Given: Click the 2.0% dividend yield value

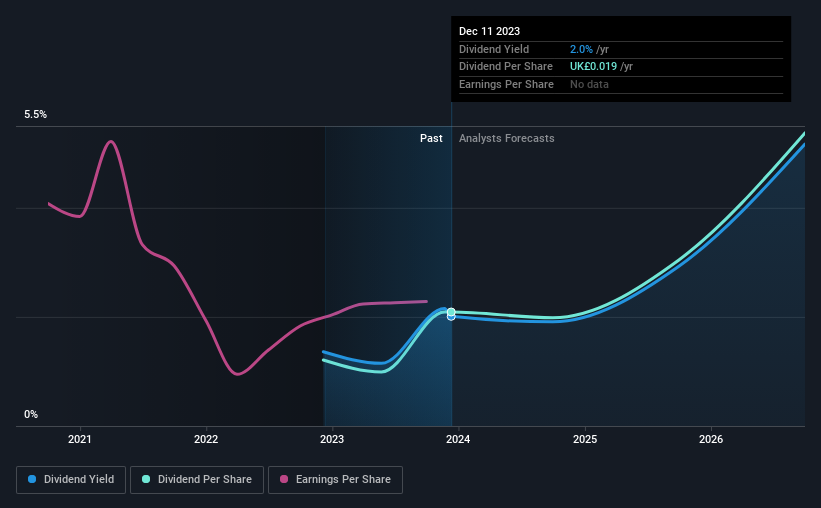Looking at the screenshot, I should [x=581, y=49].
